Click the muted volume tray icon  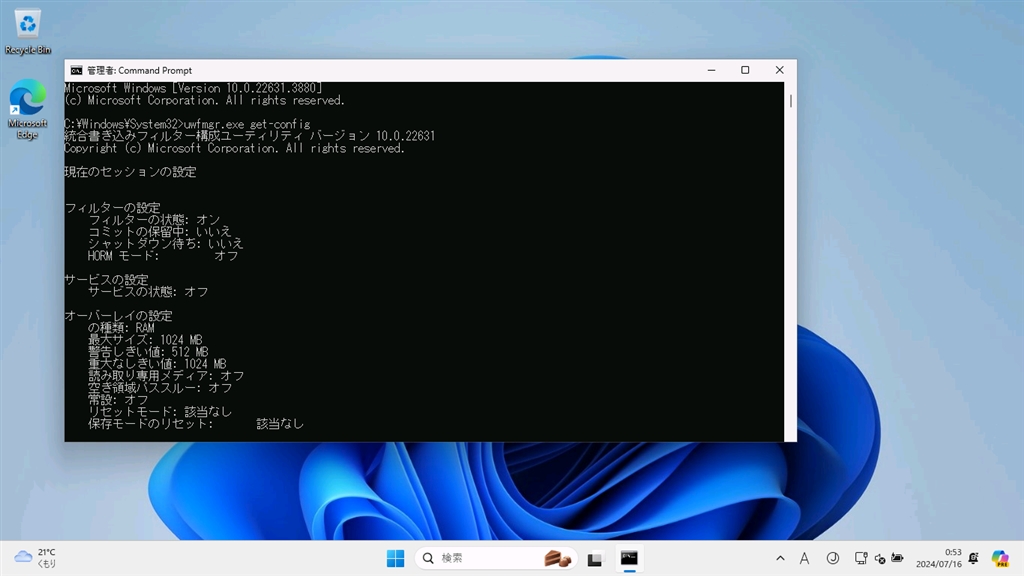(x=880, y=558)
